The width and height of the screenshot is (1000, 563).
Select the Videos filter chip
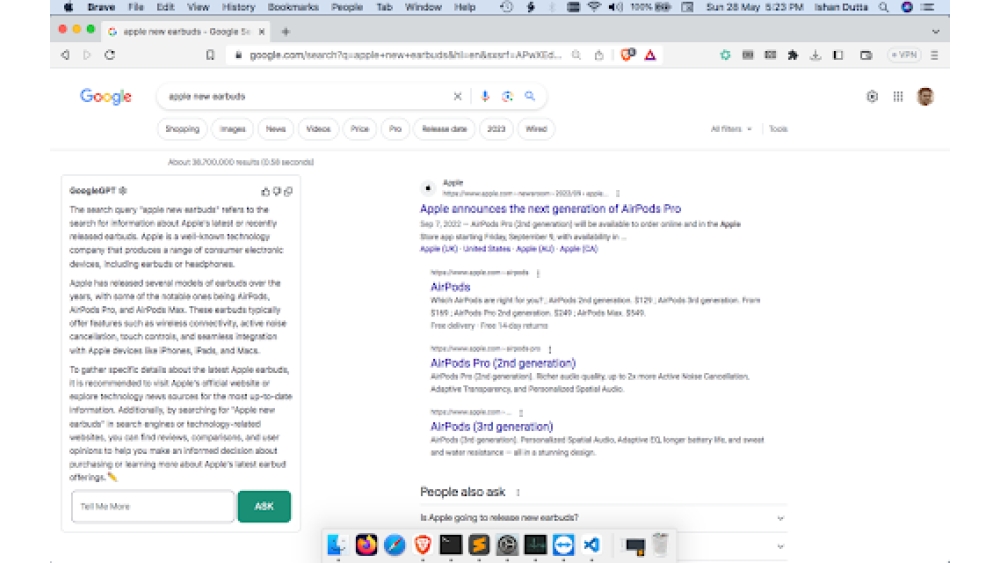318,129
